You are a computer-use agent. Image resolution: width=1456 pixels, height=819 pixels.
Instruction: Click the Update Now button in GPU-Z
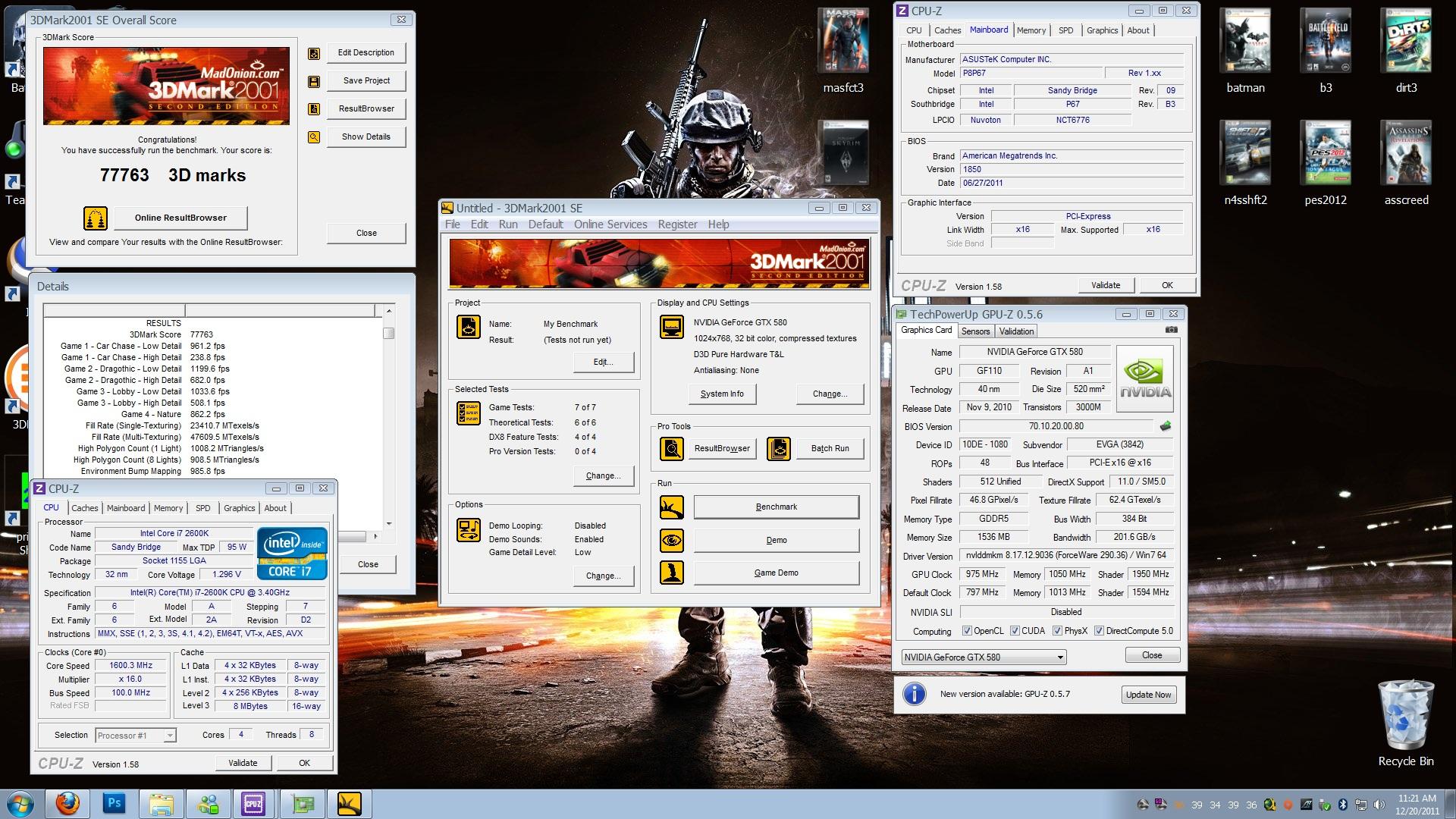(x=1148, y=695)
